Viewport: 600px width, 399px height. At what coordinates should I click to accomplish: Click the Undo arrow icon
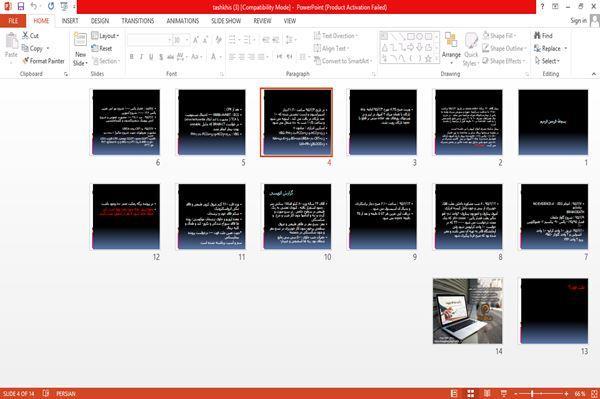[34, 7]
